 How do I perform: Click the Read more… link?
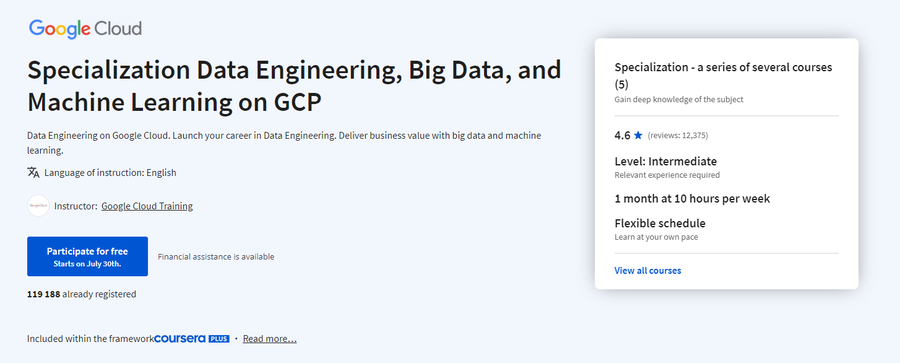pos(270,339)
